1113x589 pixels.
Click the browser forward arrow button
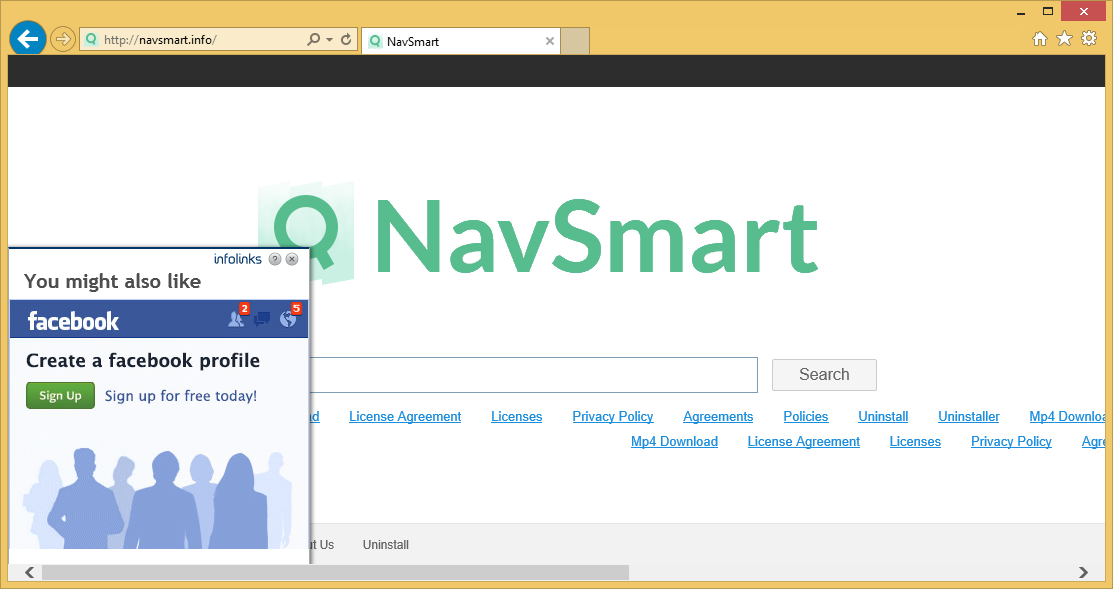click(63, 39)
